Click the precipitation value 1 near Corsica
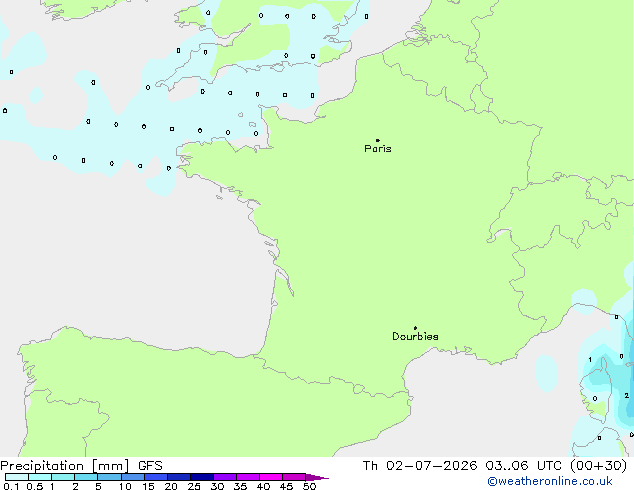Image resolution: width=634 pixels, height=490 pixels. 590,359
